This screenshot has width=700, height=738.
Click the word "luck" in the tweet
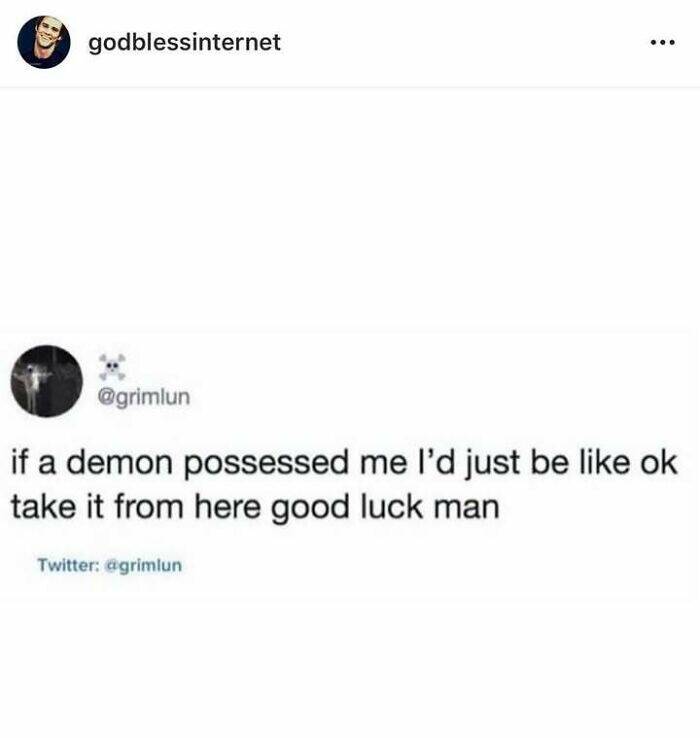392,507
